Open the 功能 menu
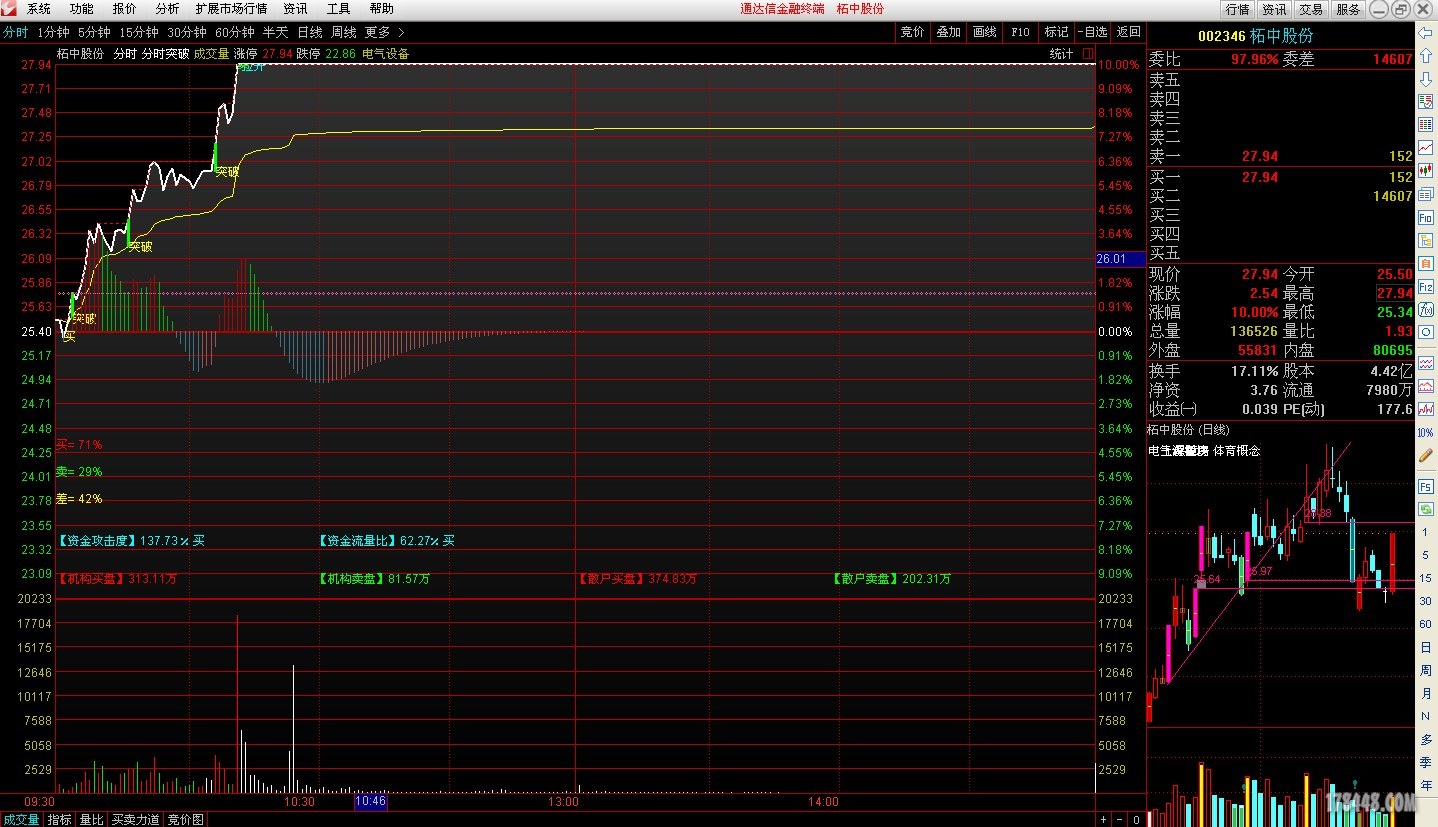Screen dimensions: 1438x827 [x=82, y=8]
